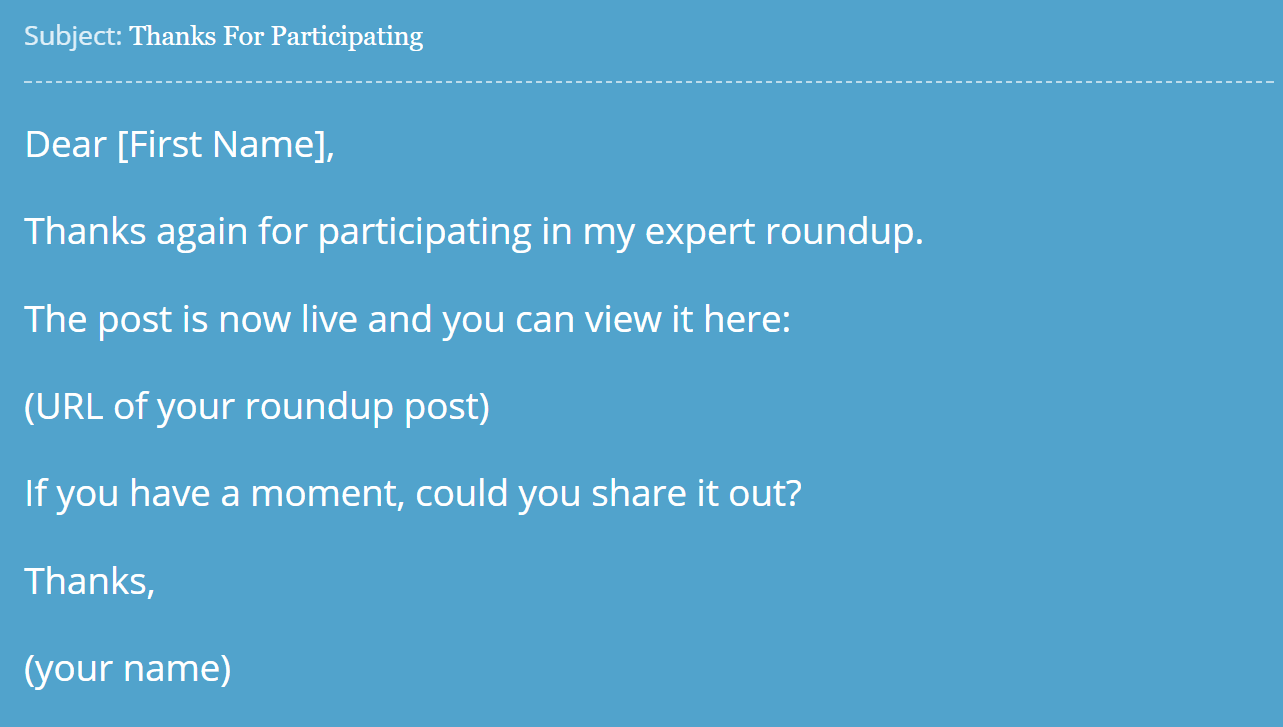Click the '(your name)' signature placeholder
This screenshot has height=727, width=1283.
(x=128, y=668)
